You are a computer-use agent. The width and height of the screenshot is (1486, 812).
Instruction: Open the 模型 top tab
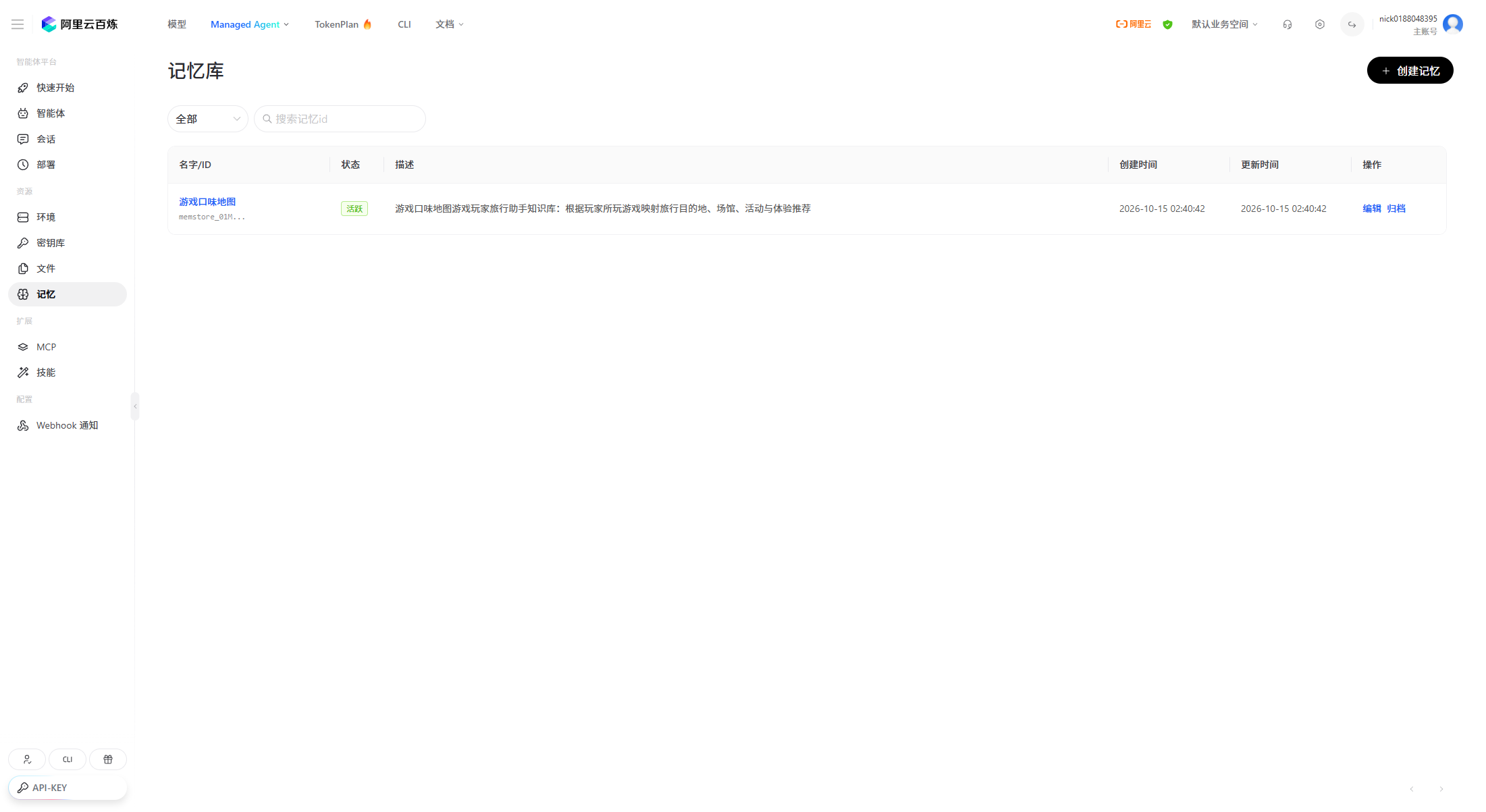pyautogui.click(x=177, y=24)
